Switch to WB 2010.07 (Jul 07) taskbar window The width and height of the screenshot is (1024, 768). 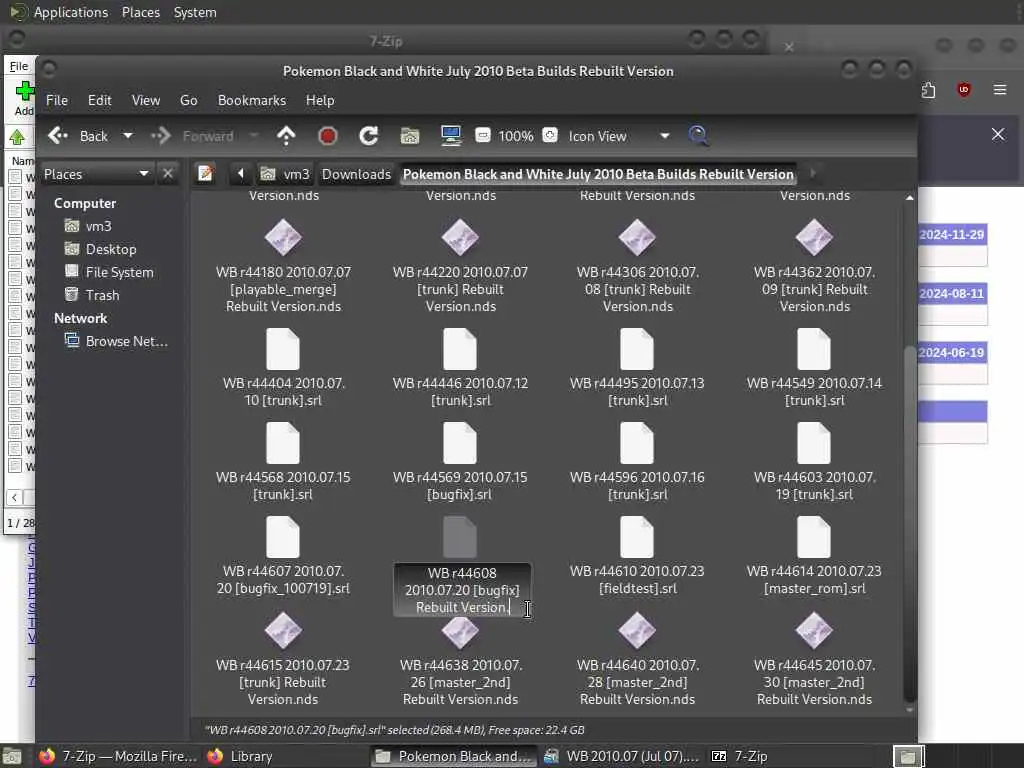pos(621,756)
